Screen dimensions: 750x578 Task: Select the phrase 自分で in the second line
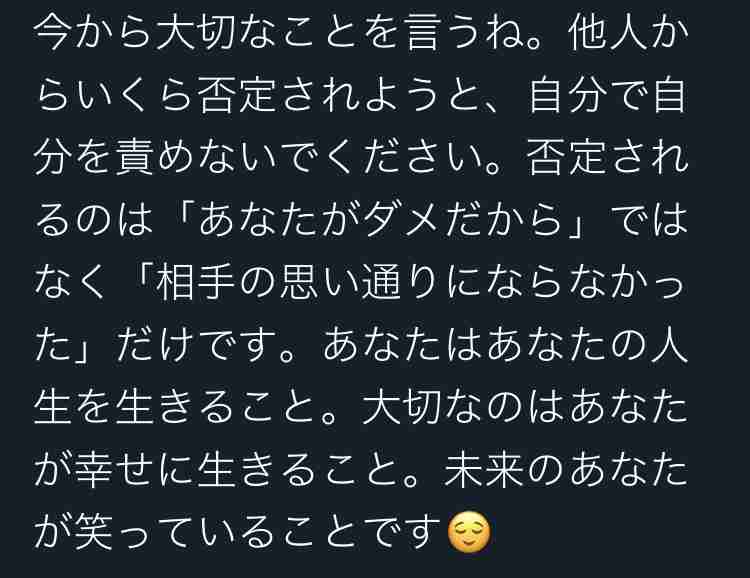(588, 96)
